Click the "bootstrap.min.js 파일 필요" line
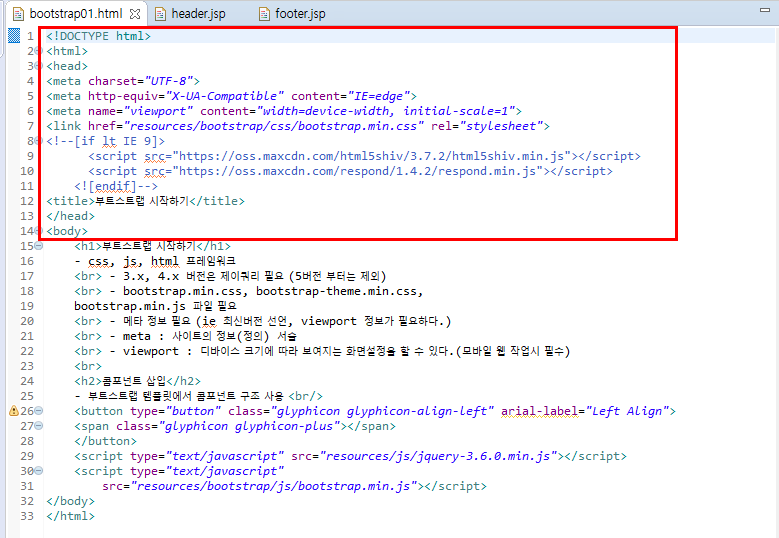 [x=155, y=306]
